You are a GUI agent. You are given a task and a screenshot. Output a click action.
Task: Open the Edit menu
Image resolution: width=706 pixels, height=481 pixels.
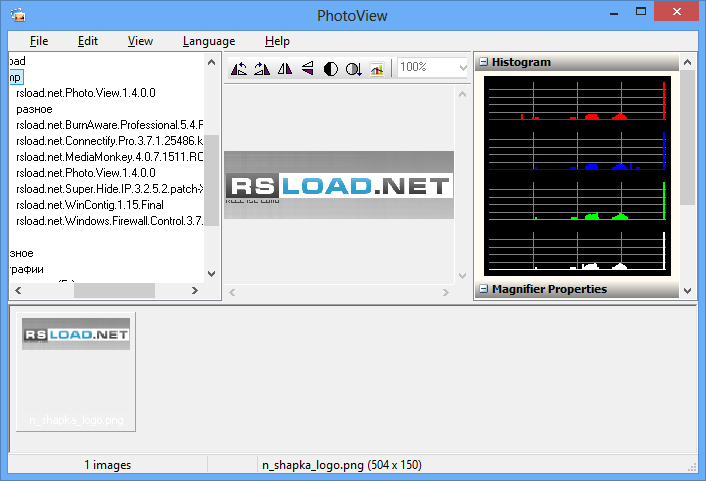coord(87,41)
